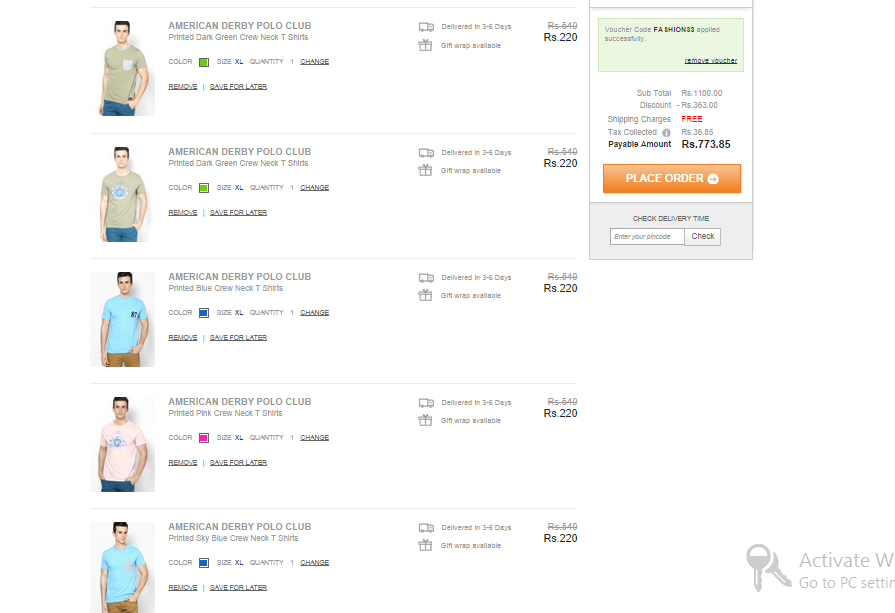
Task: Open Printed Pink shirt product thumbnail
Action: click(122, 444)
